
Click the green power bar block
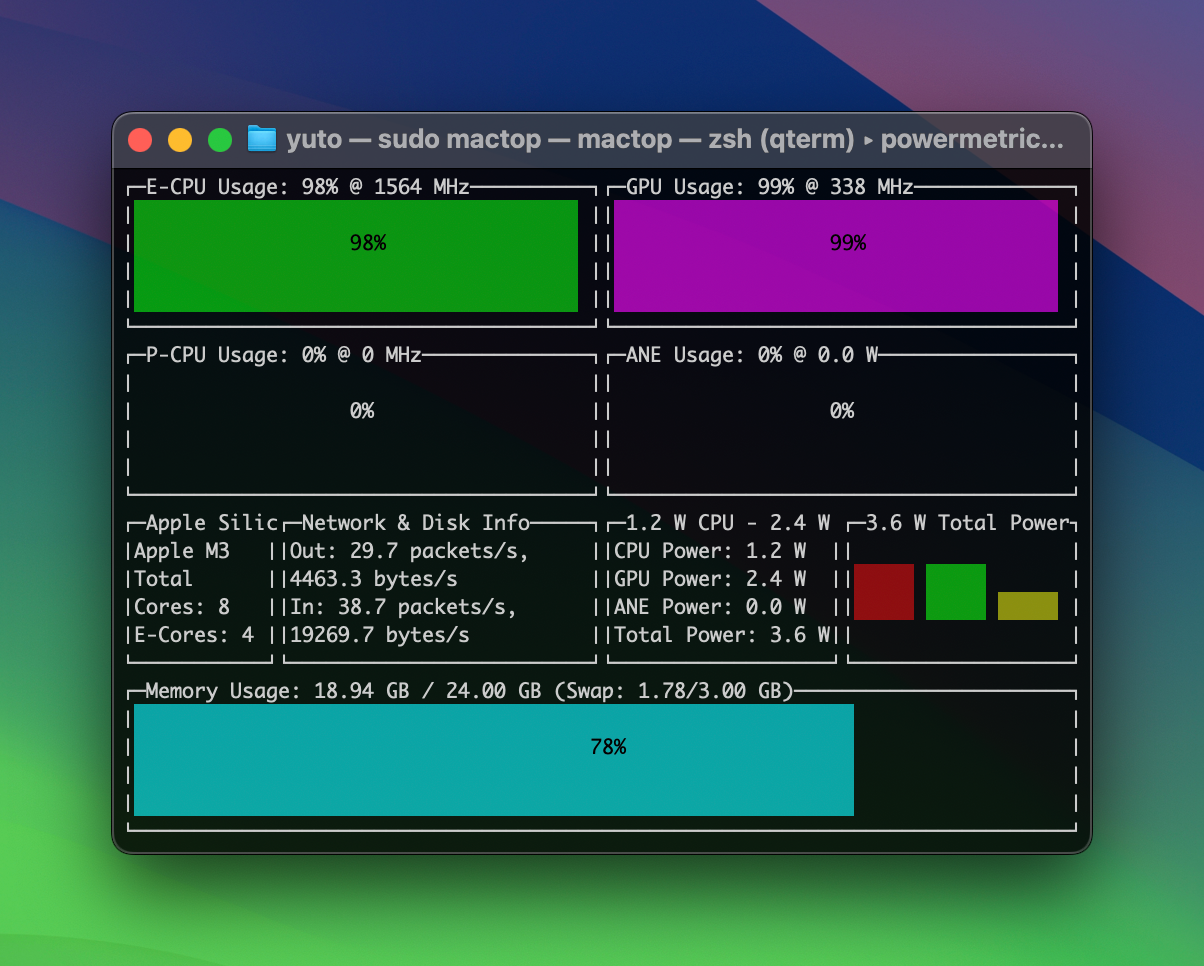tap(955, 592)
